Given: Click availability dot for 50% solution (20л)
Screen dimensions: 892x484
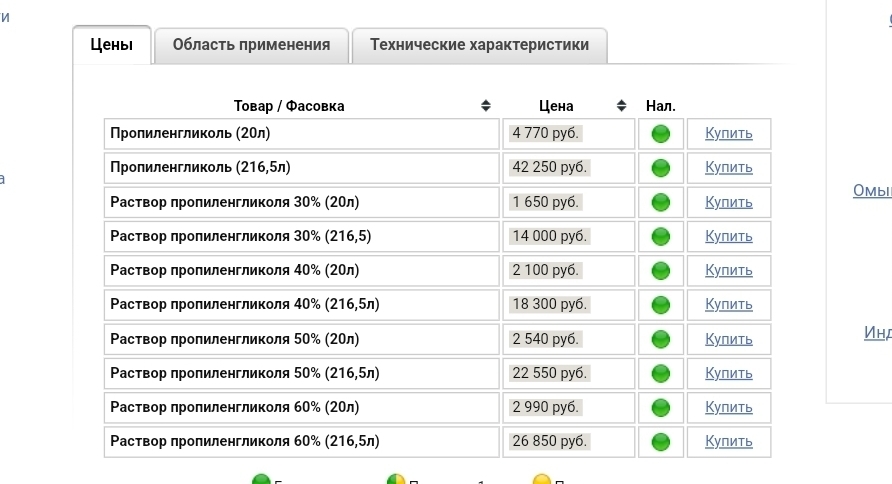Looking at the screenshot, I should click(660, 340).
